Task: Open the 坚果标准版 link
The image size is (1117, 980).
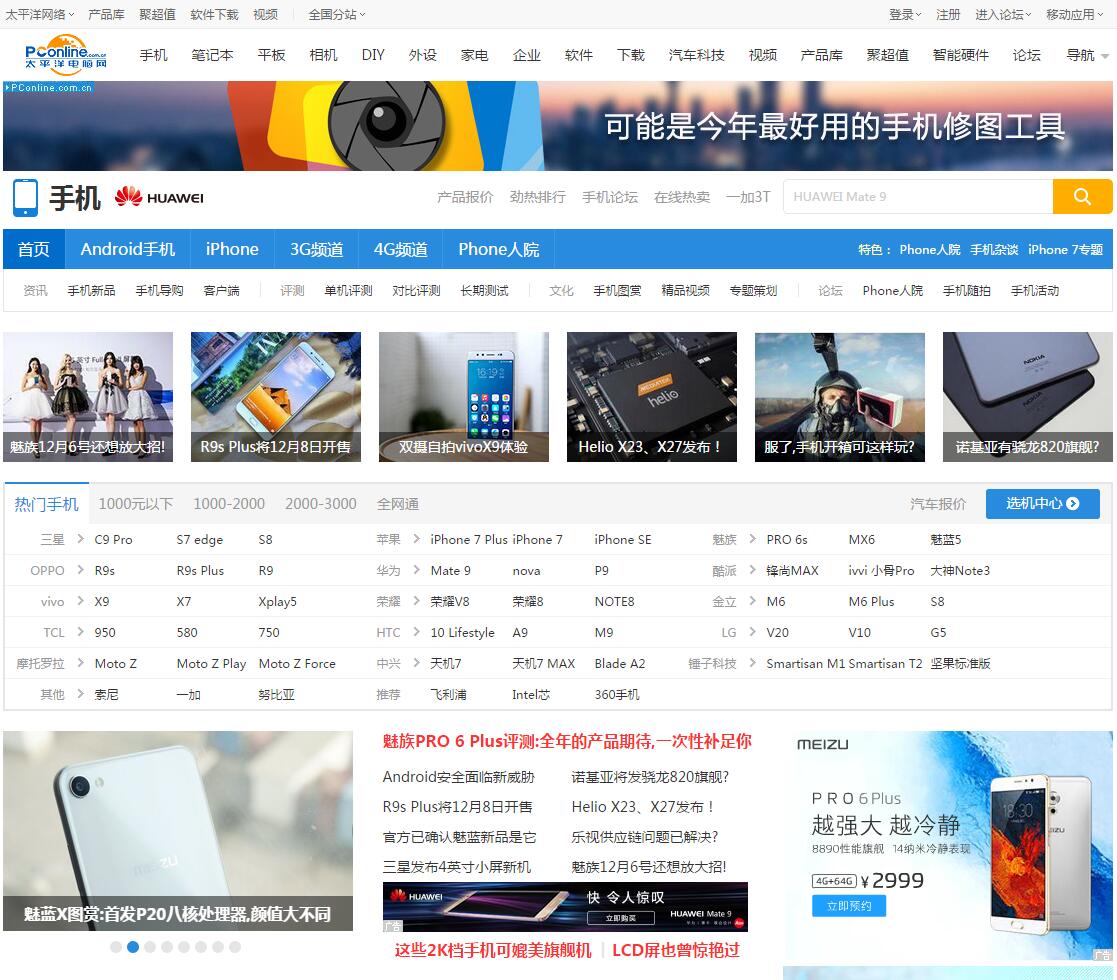Action: click(960, 663)
